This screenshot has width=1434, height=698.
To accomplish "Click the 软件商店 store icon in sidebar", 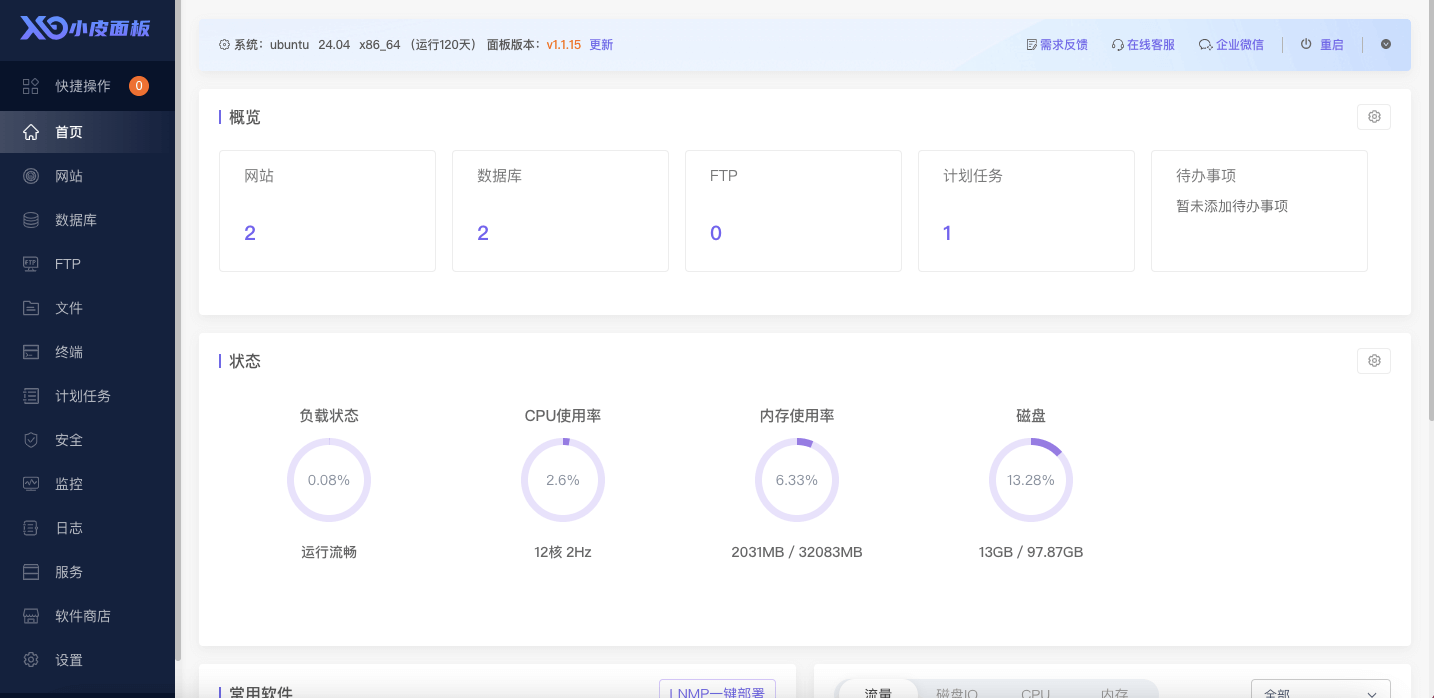I will click(x=31, y=616).
